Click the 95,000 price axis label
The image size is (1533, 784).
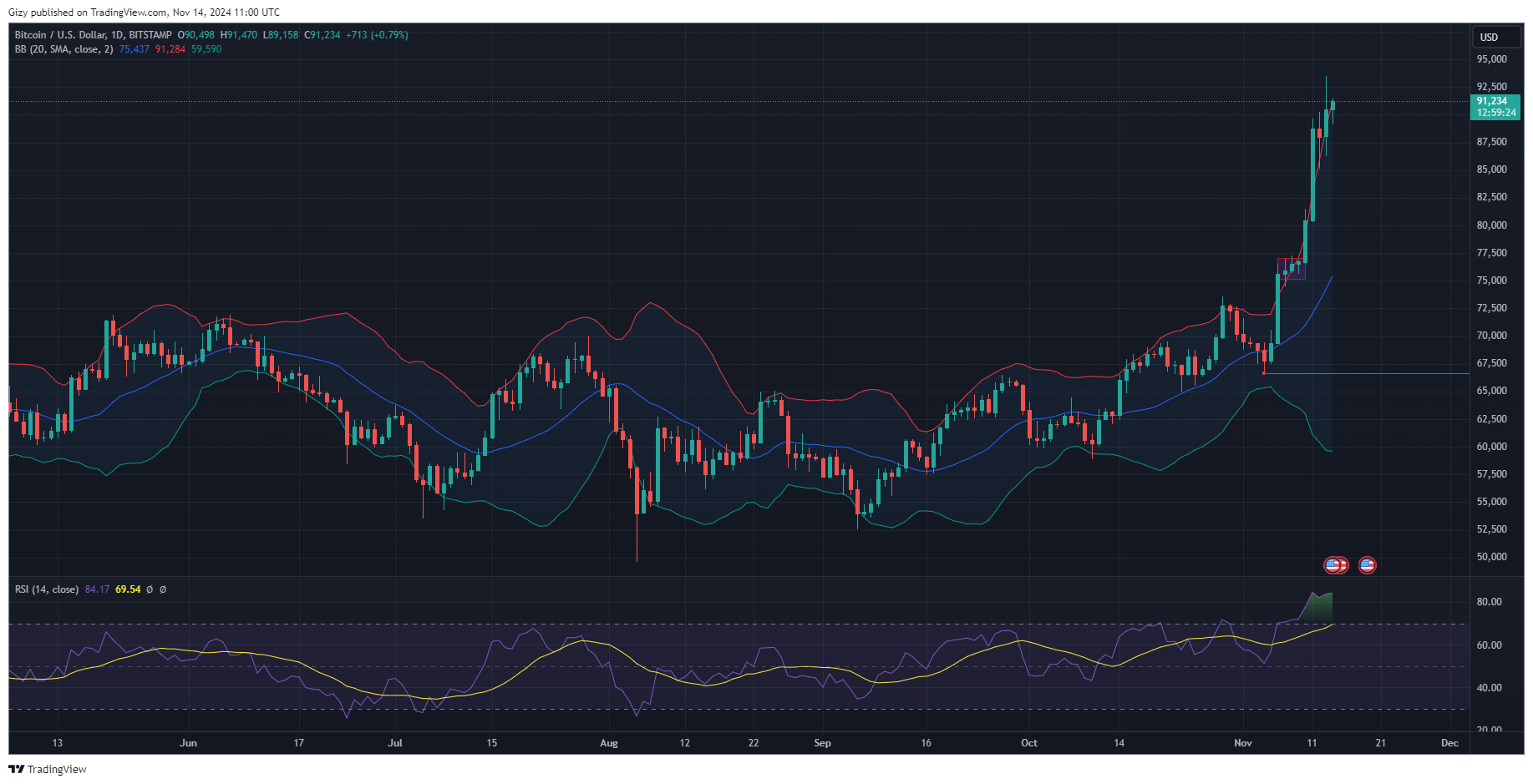(x=1492, y=59)
